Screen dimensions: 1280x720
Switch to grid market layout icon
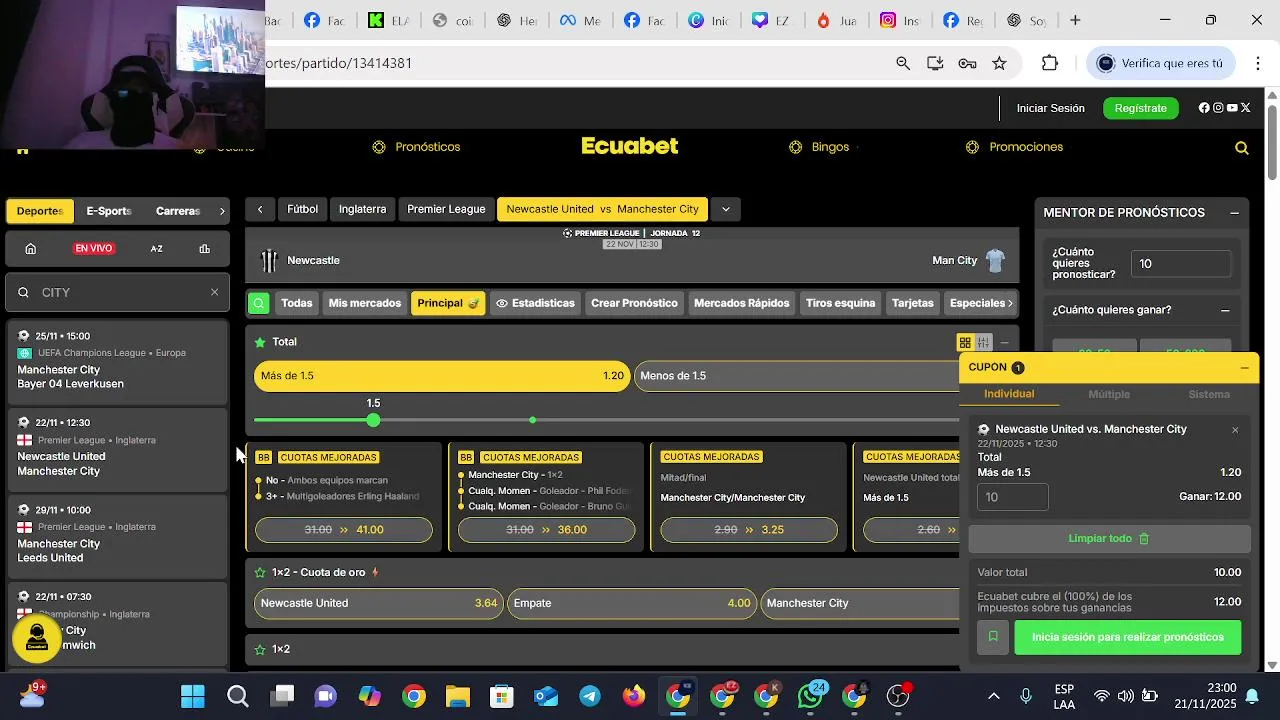[965, 342]
